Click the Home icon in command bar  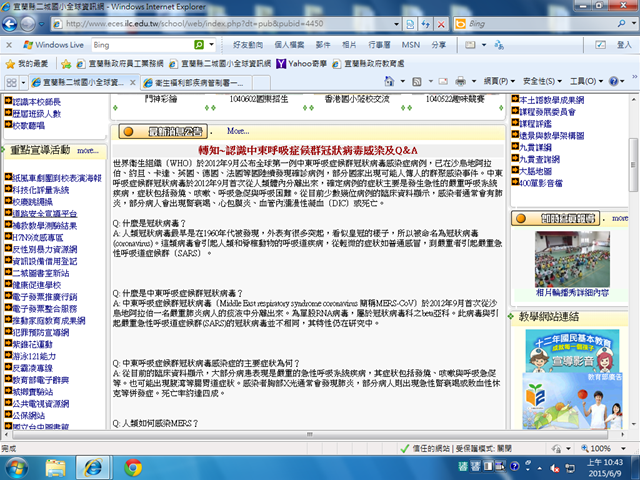click(x=389, y=82)
